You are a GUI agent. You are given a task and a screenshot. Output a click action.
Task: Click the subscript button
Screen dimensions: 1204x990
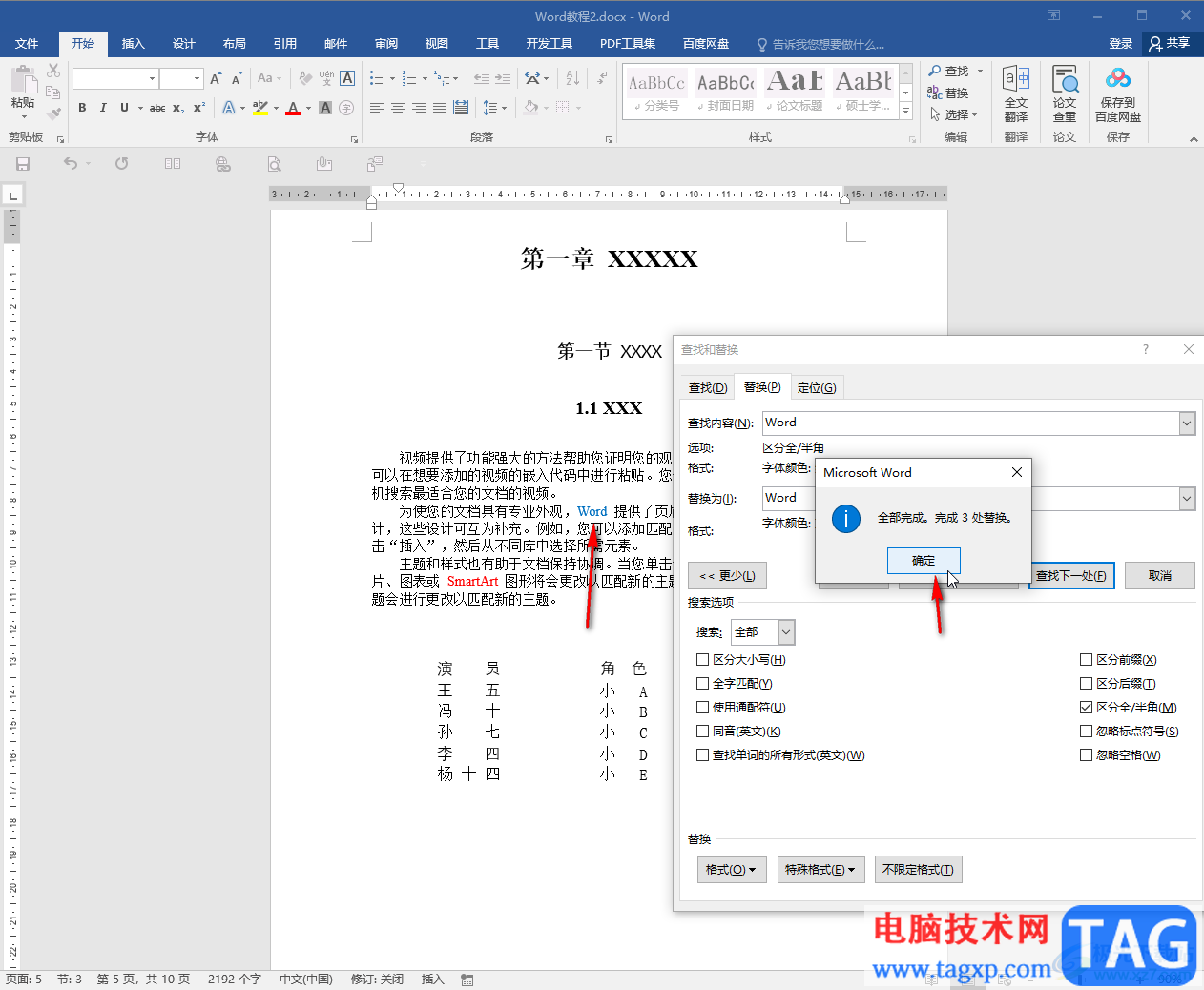click(178, 108)
